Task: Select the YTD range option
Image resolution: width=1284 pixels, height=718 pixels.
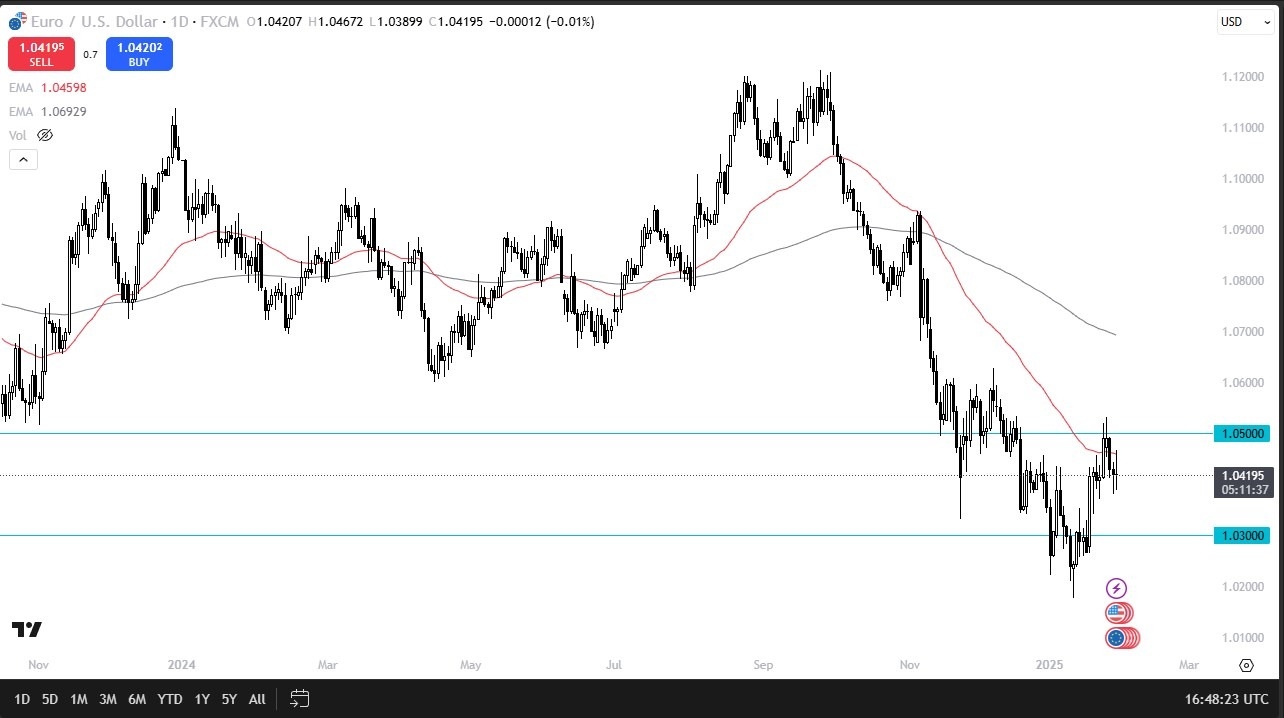Action: pyautogui.click(x=169, y=699)
